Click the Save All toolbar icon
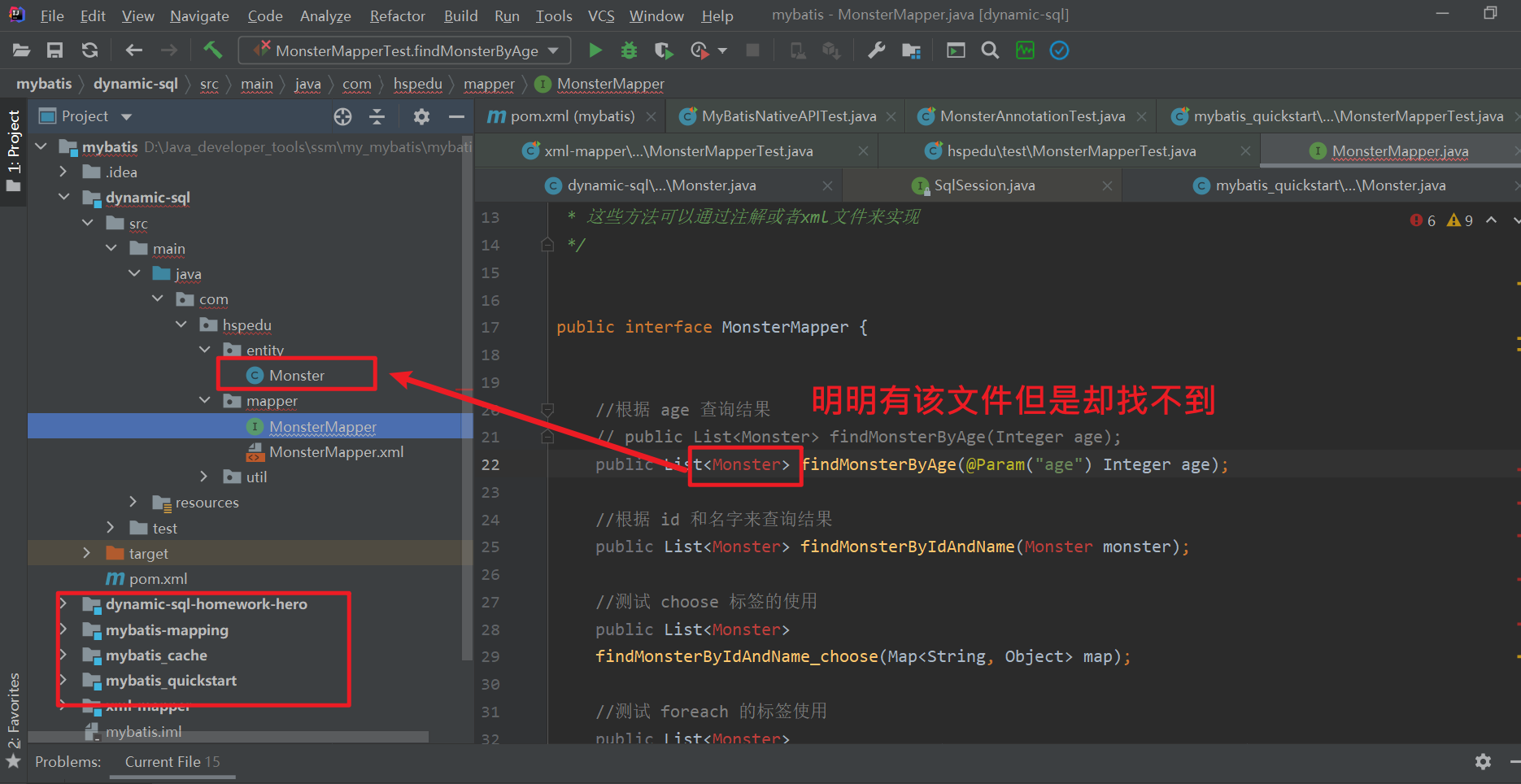 pyautogui.click(x=54, y=50)
